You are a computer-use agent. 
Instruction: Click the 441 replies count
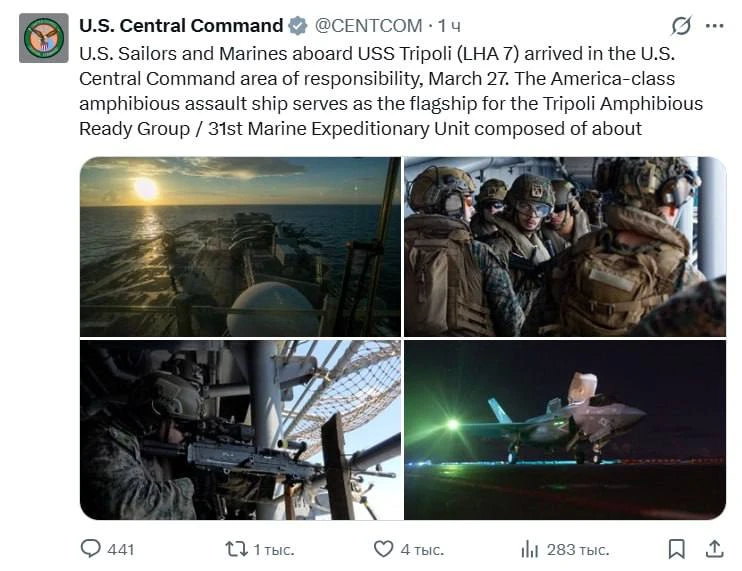pos(120,549)
